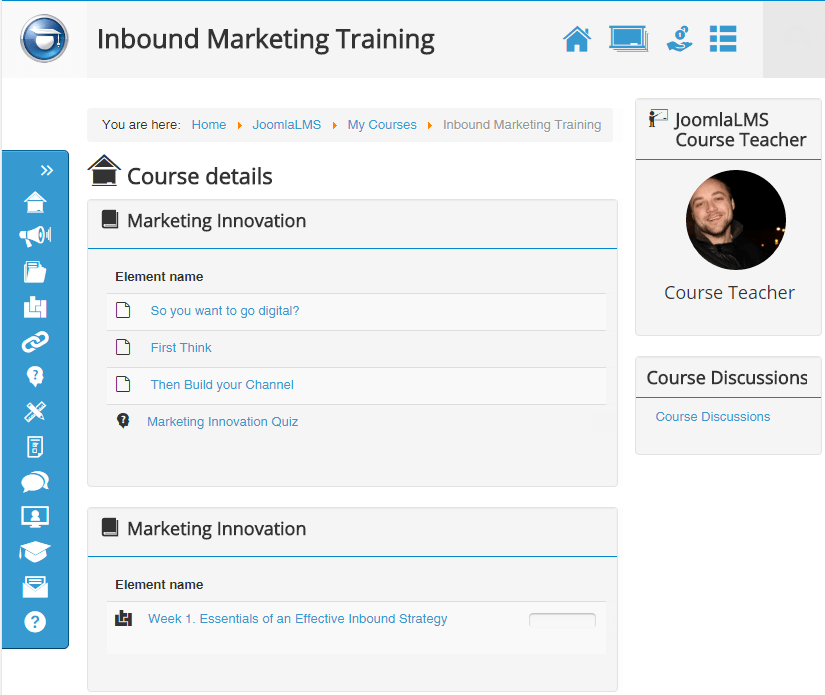Viewport: 825px width, 695px height.
Task: Select the announcements megaphone icon in sidebar
Action: 35,236
